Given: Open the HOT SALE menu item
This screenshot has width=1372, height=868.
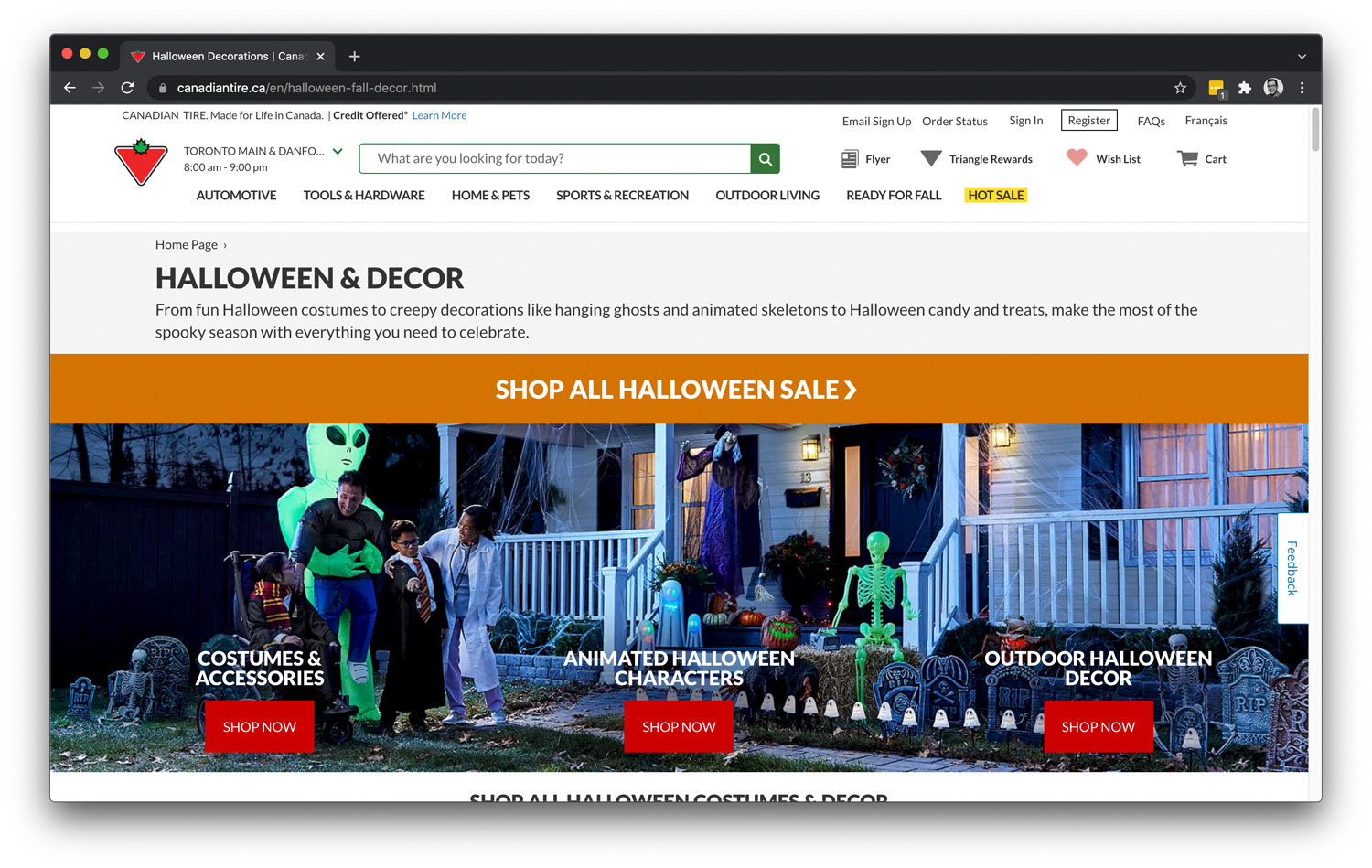Looking at the screenshot, I should tap(996, 195).
